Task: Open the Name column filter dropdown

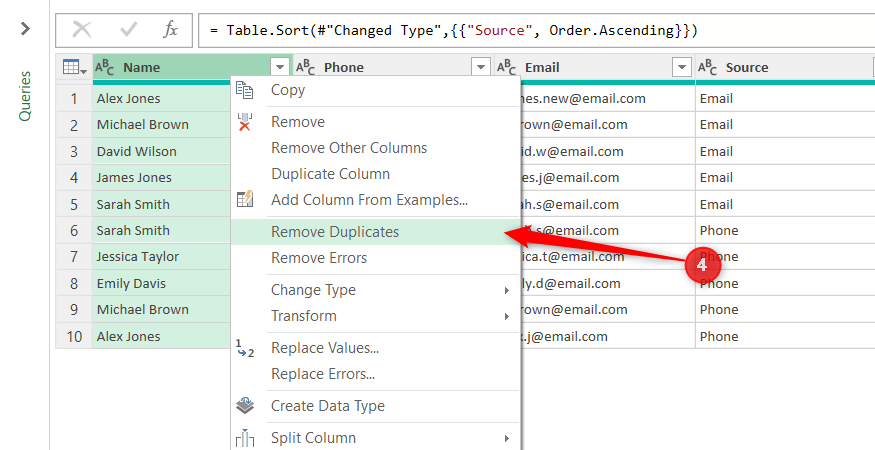Action: (280, 68)
